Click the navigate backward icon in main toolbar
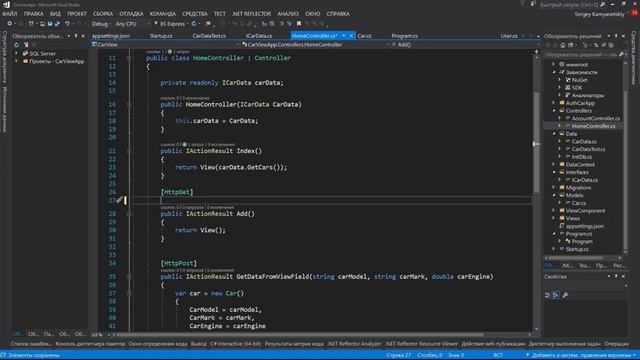This screenshot has height=360, width=640. [9, 24]
